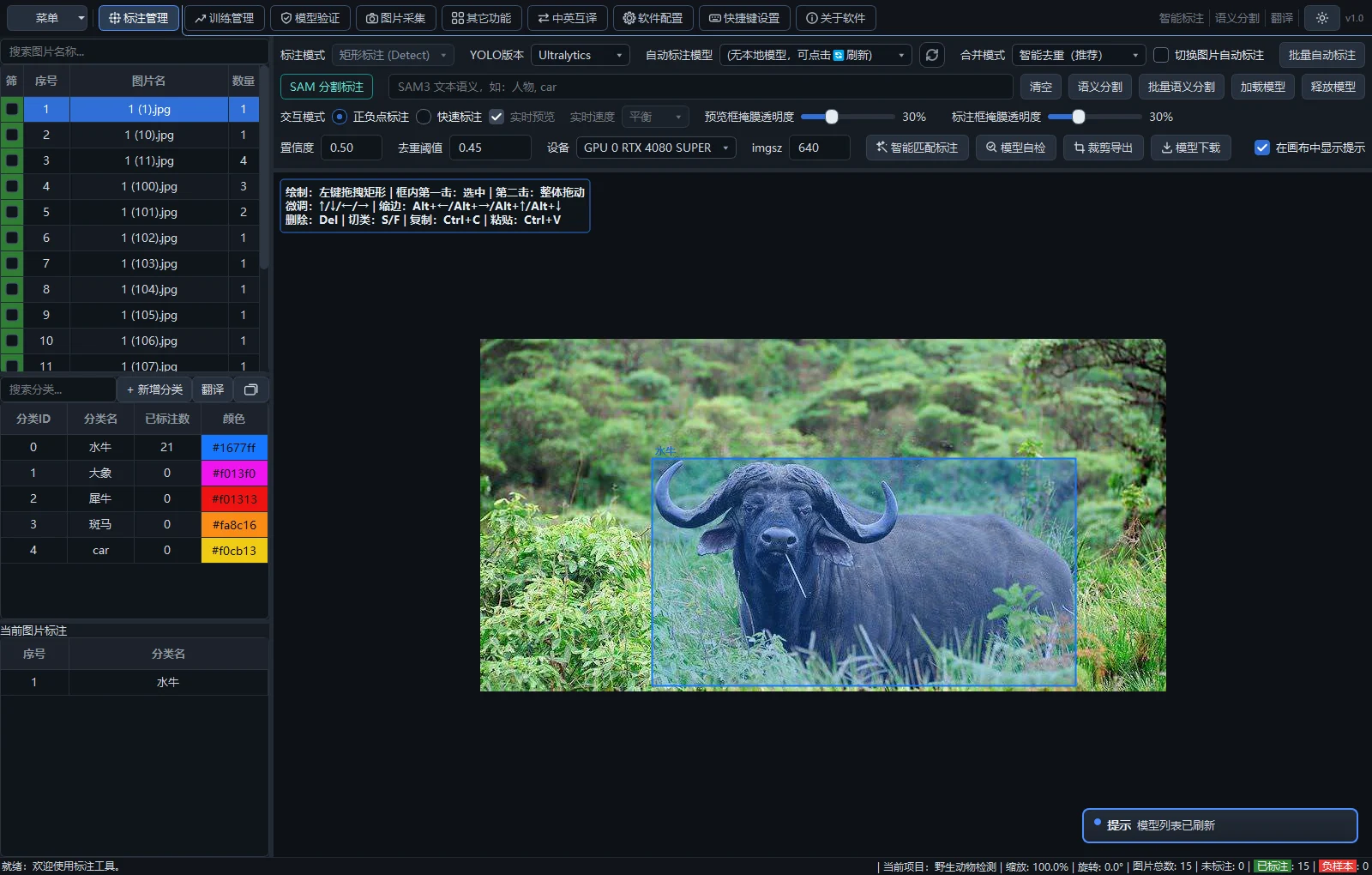
Task: Click SAM3 文本语义 input field
Action: point(701,87)
